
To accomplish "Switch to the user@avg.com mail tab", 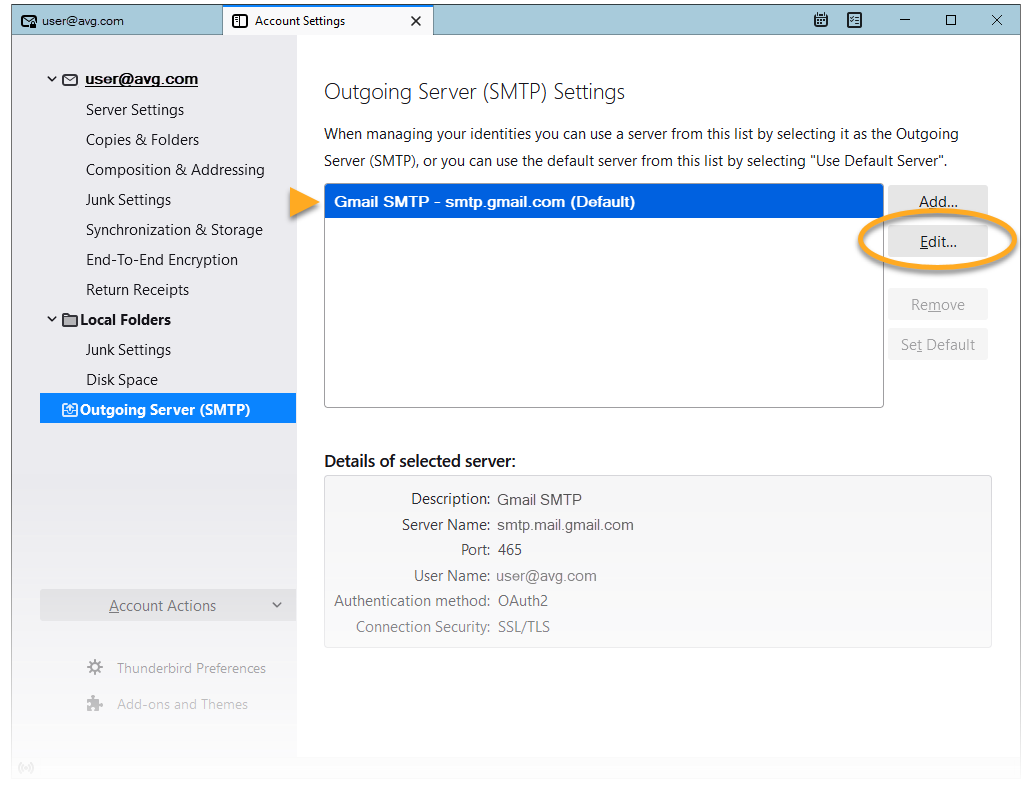I will pos(112,21).
